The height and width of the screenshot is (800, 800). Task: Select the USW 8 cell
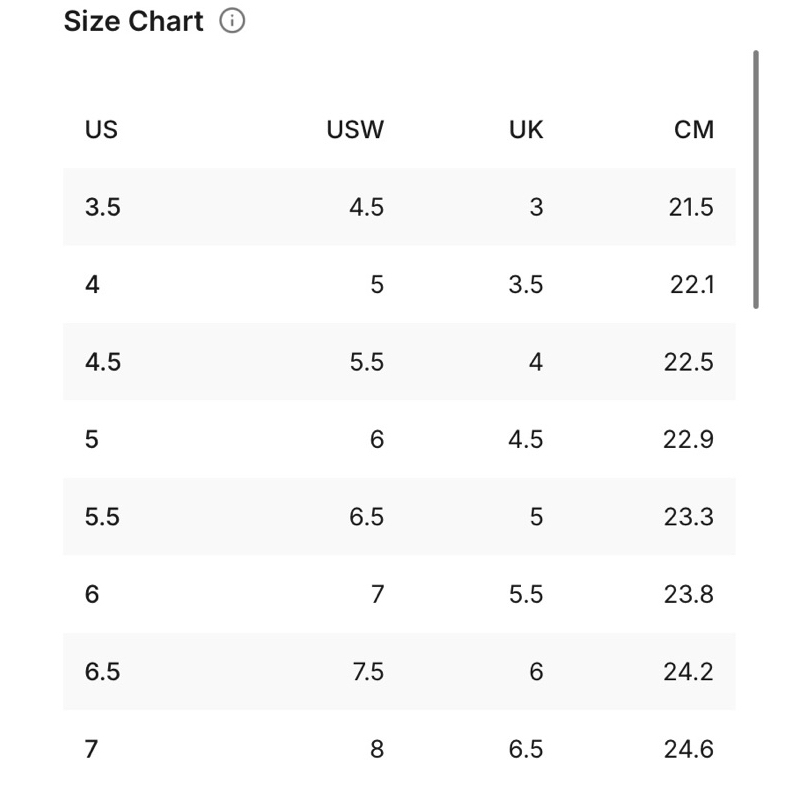click(x=377, y=749)
